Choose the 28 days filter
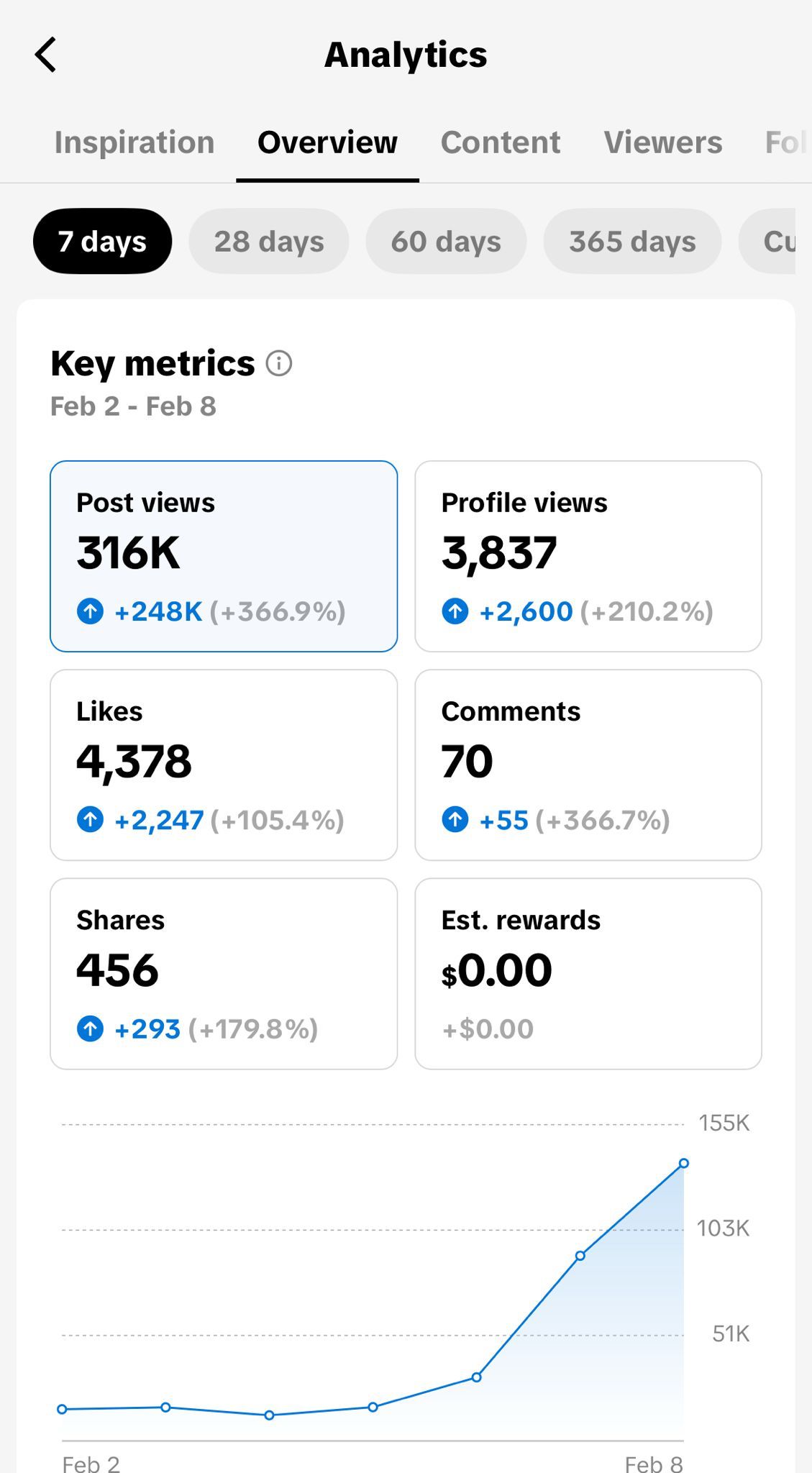 click(x=269, y=242)
